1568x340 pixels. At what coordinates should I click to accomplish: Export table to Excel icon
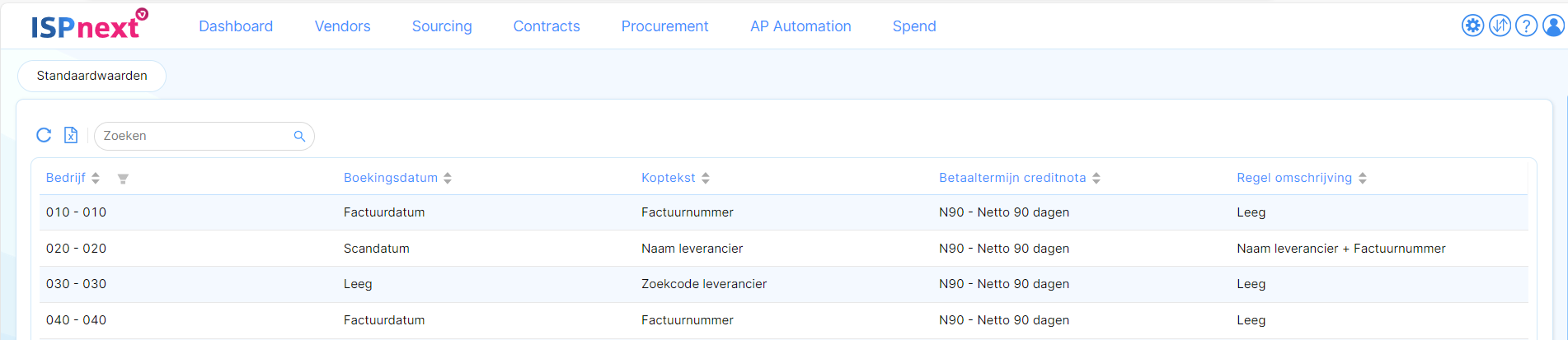point(71,135)
